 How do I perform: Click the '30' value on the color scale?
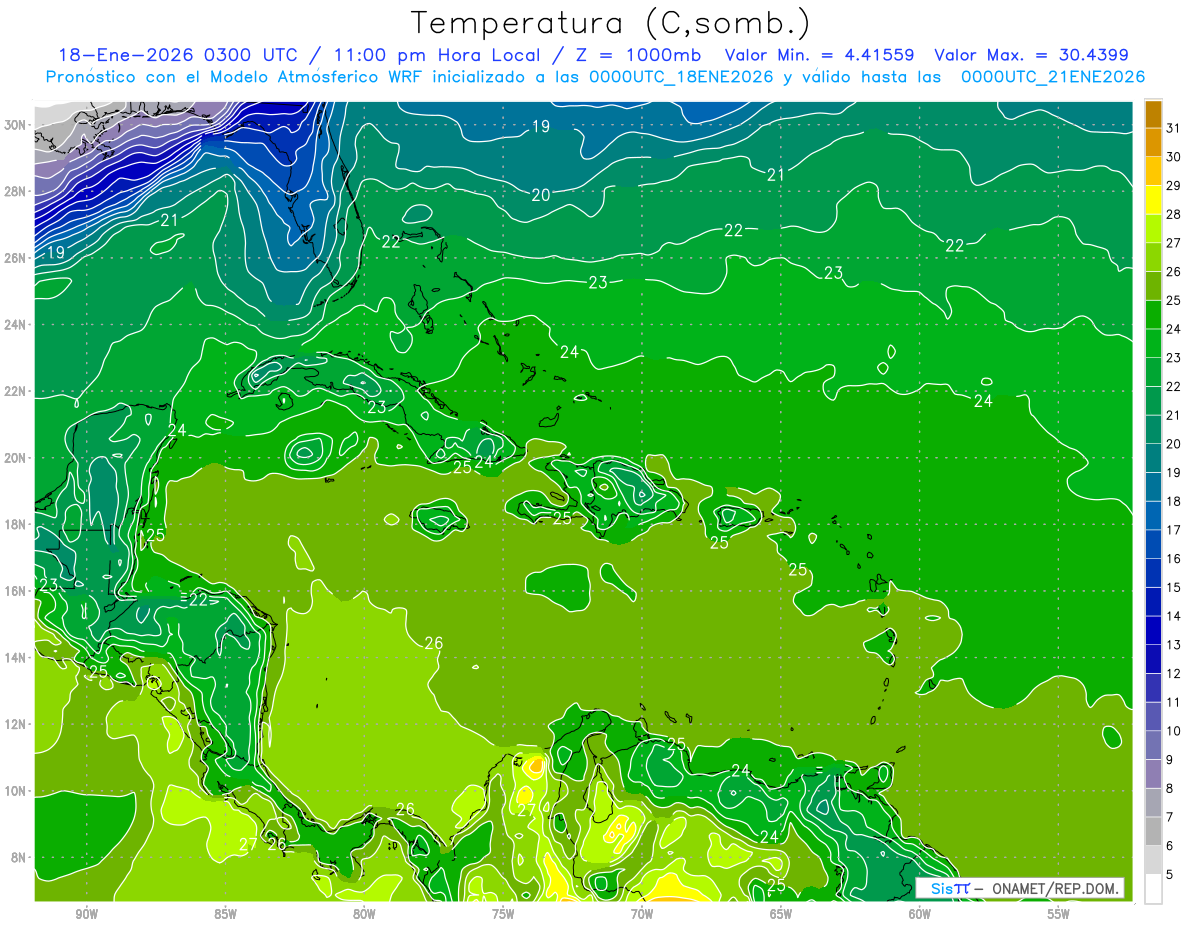[1174, 156]
